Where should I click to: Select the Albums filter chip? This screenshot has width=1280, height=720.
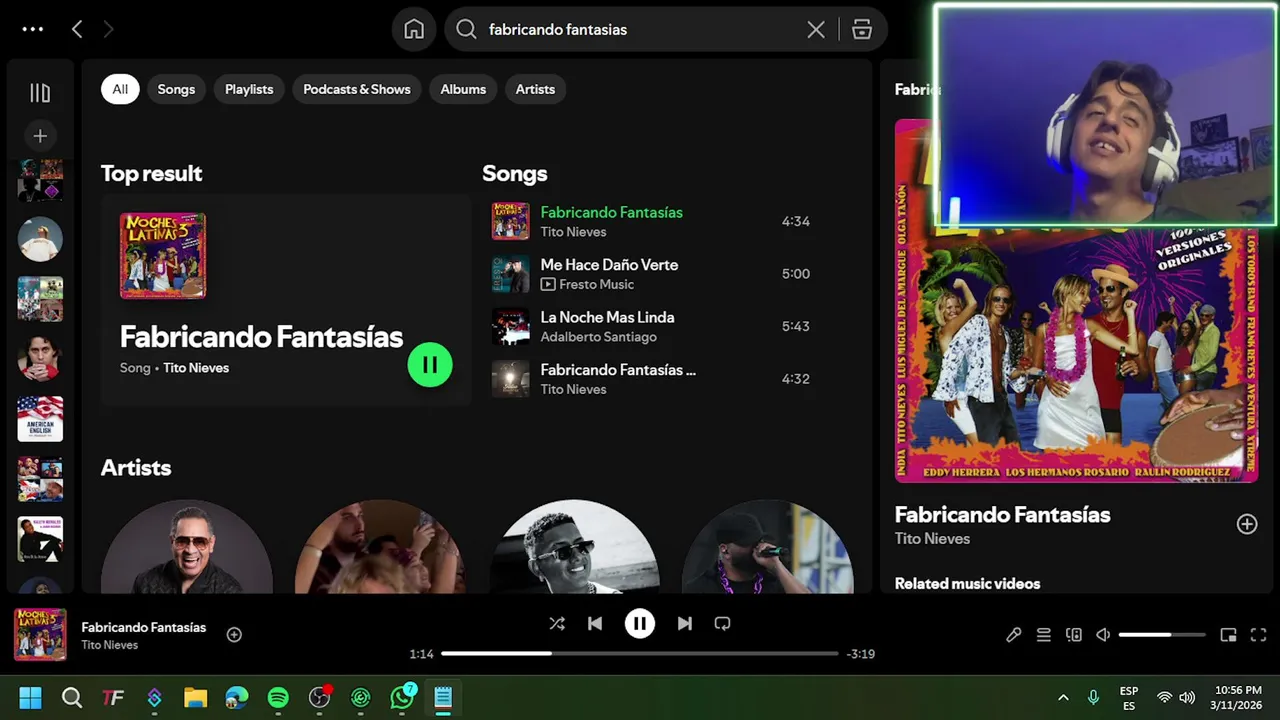coord(463,89)
